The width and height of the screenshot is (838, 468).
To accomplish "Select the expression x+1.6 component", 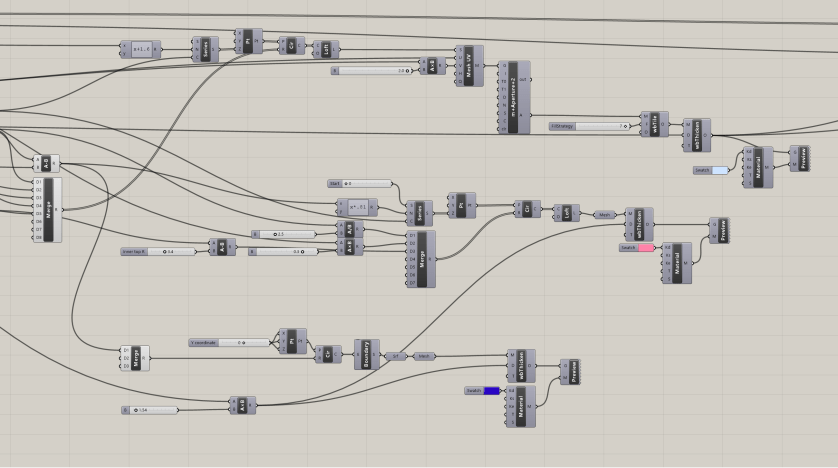I will pos(140,49).
